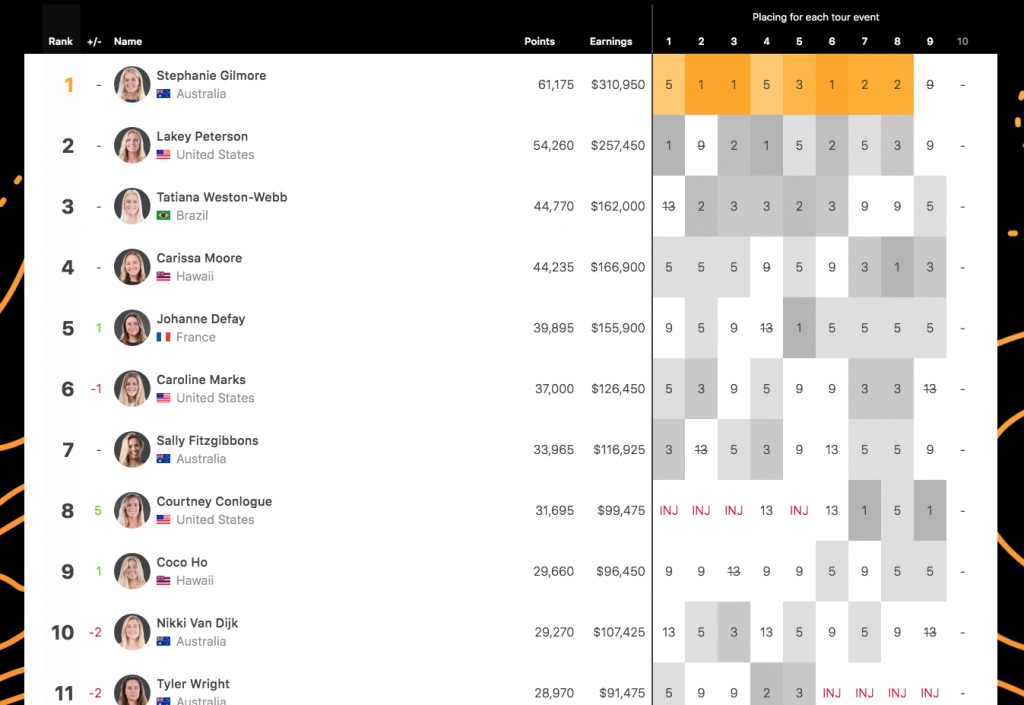Image resolution: width=1024 pixels, height=705 pixels.
Task: Click Carissa Moore's Hawaii flag icon
Action: pos(163,276)
